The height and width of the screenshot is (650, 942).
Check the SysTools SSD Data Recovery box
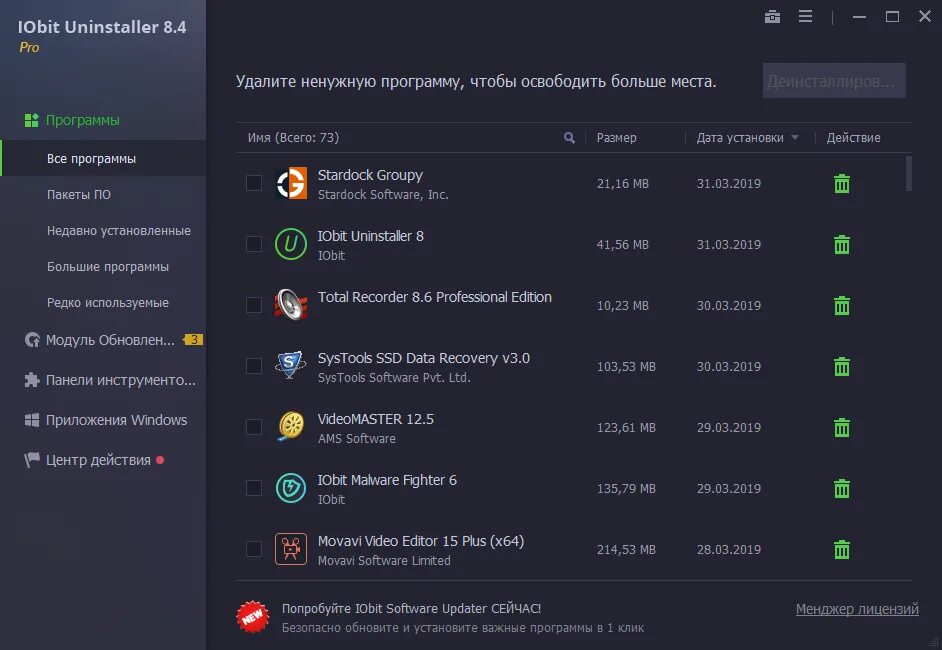pyautogui.click(x=254, y=366)
